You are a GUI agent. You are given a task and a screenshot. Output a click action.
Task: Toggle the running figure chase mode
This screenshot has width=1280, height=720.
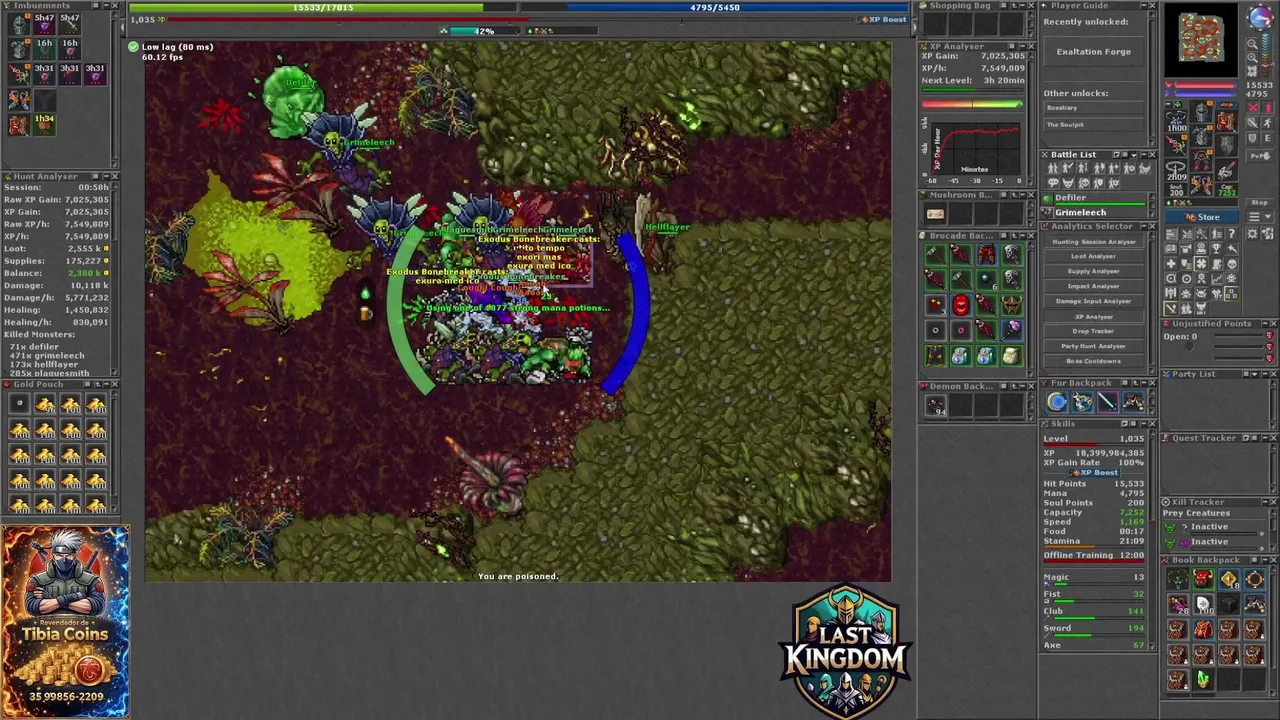(x=1268, y=123)
